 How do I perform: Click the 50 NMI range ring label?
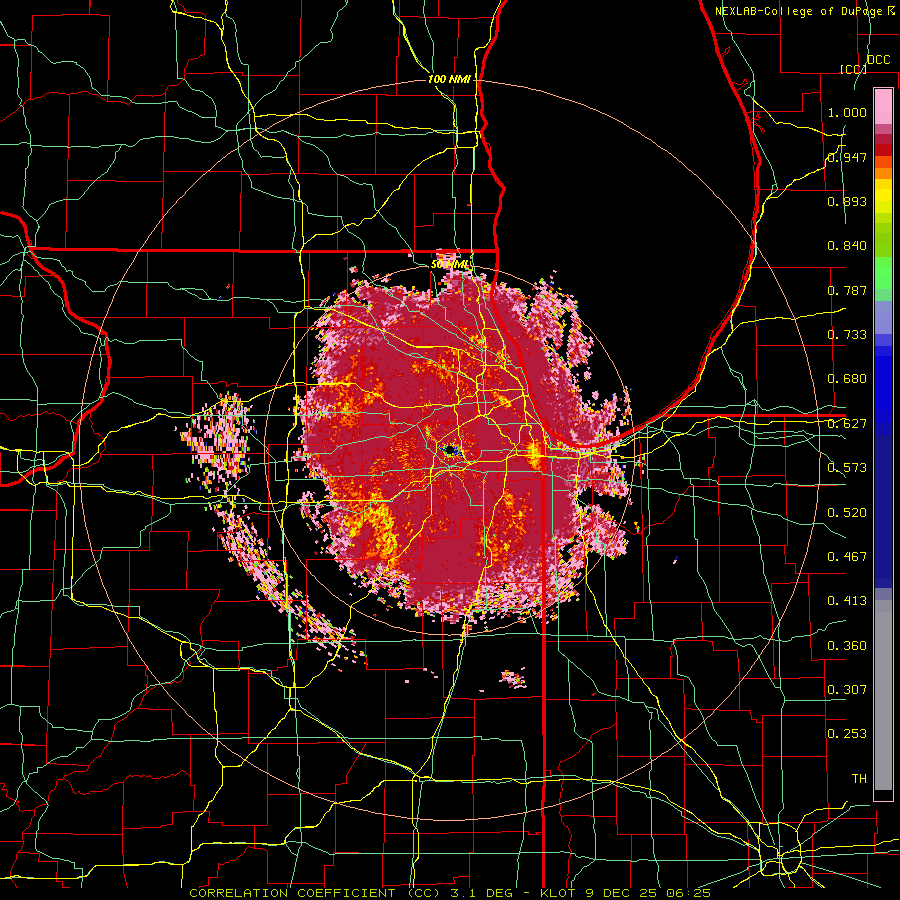point(449,265)
